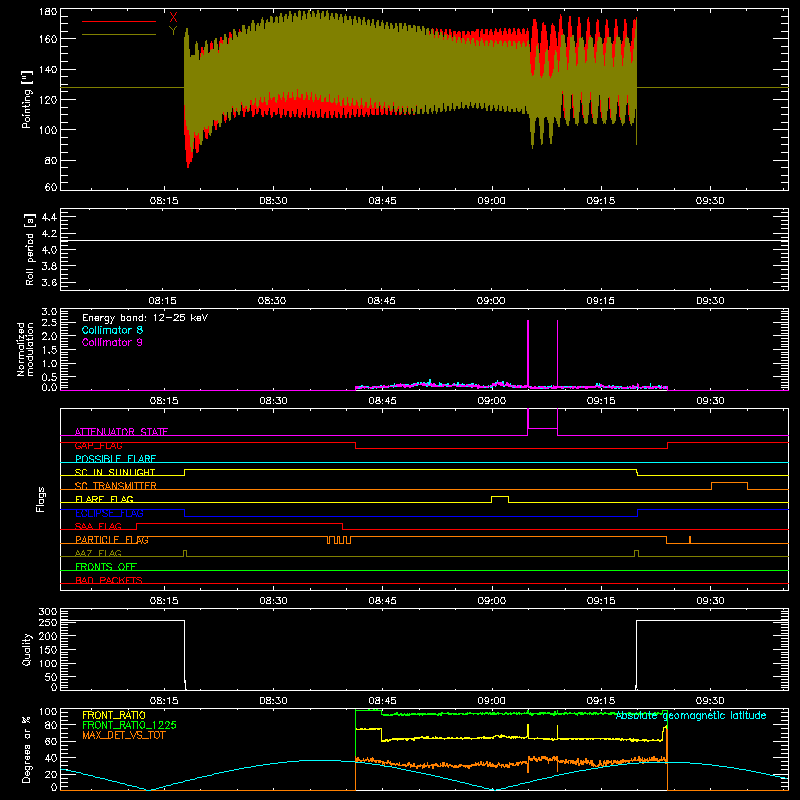Select the ECLIPSE_FLAG label
This screenshot has width=800, height=800.
[x=109, y=513]
